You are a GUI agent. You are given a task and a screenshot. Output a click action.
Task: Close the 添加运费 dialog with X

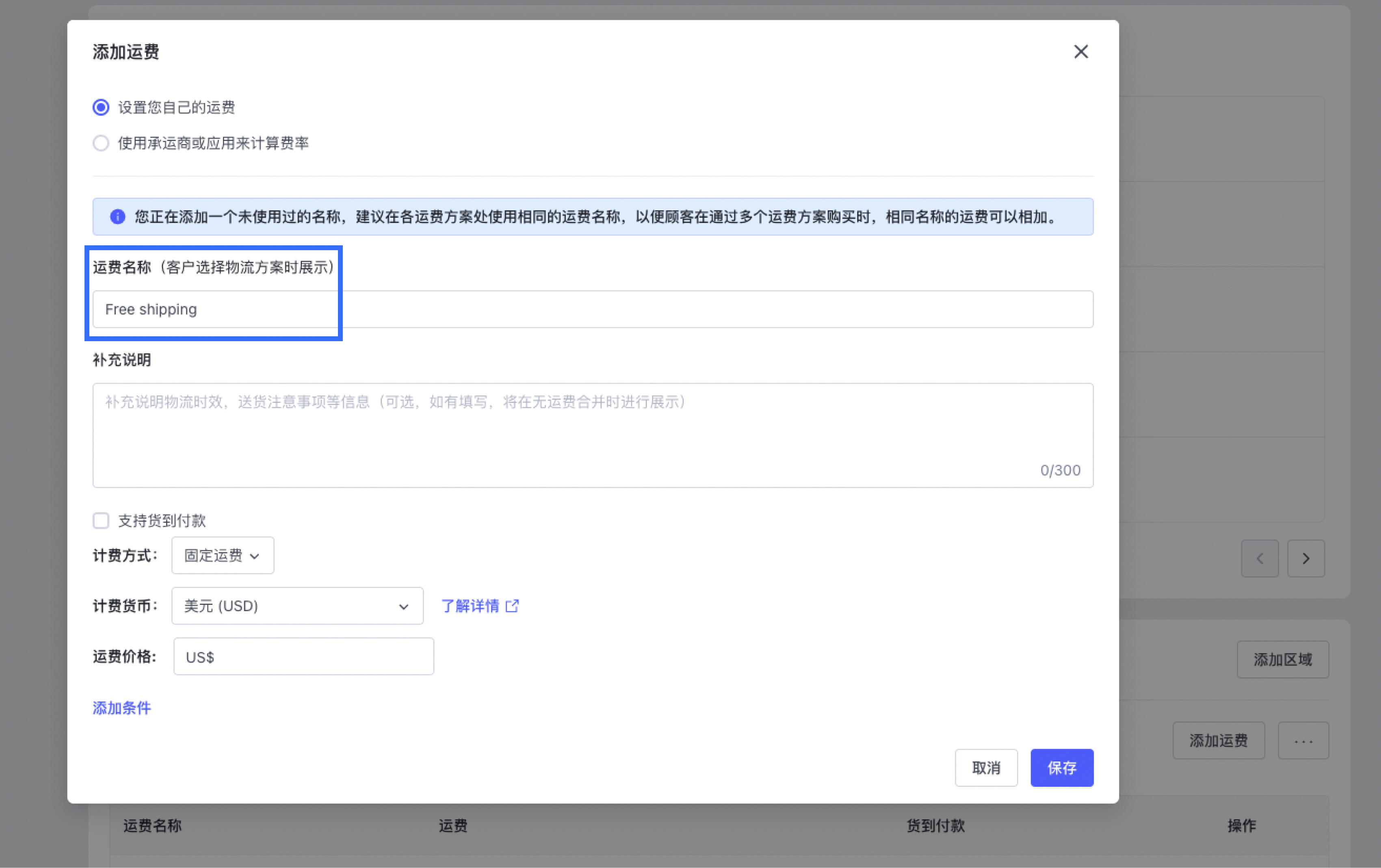pos(1080,52)
